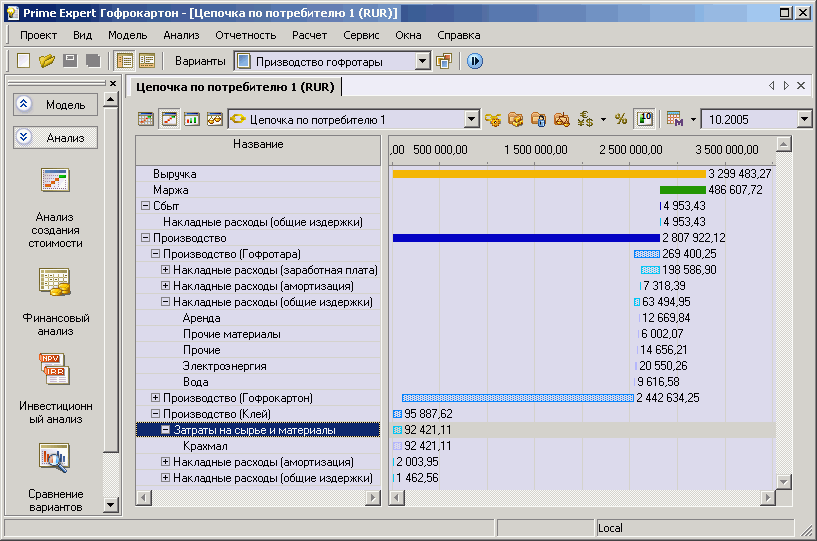The image size is (817, 541).
Task: Open the Модель menu
Action: (128, 35)
